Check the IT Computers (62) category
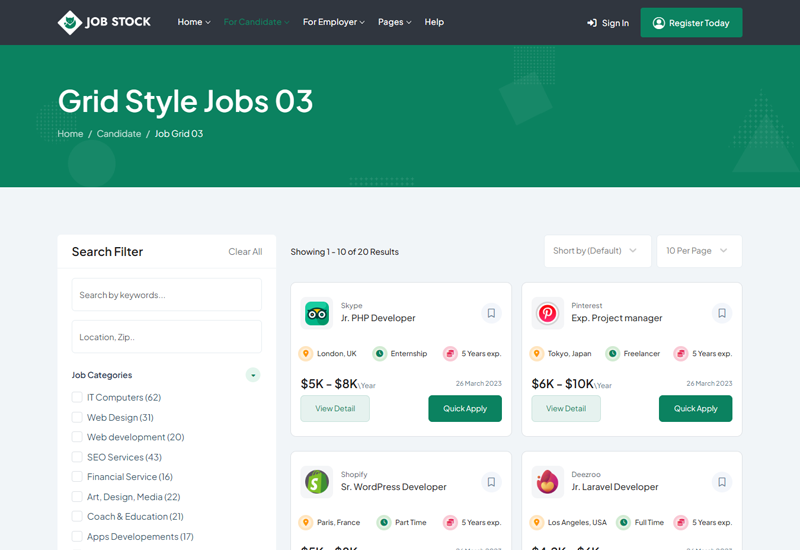This screenshot has width=800, height=550. point(77,397)
